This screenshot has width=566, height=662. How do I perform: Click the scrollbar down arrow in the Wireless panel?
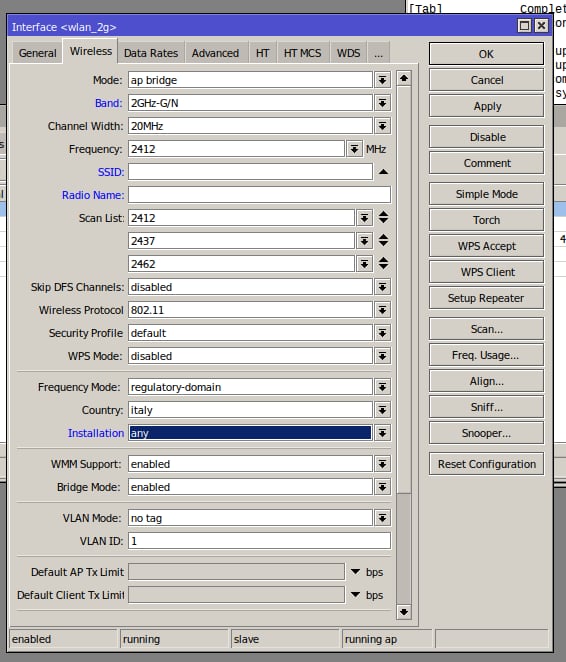404,612
